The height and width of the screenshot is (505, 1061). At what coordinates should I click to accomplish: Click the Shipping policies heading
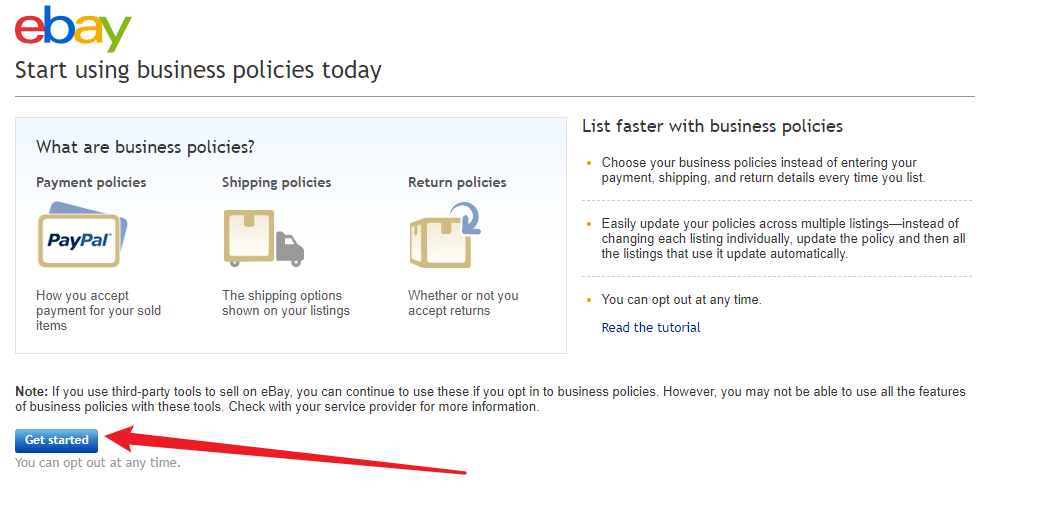click(277, 183)
